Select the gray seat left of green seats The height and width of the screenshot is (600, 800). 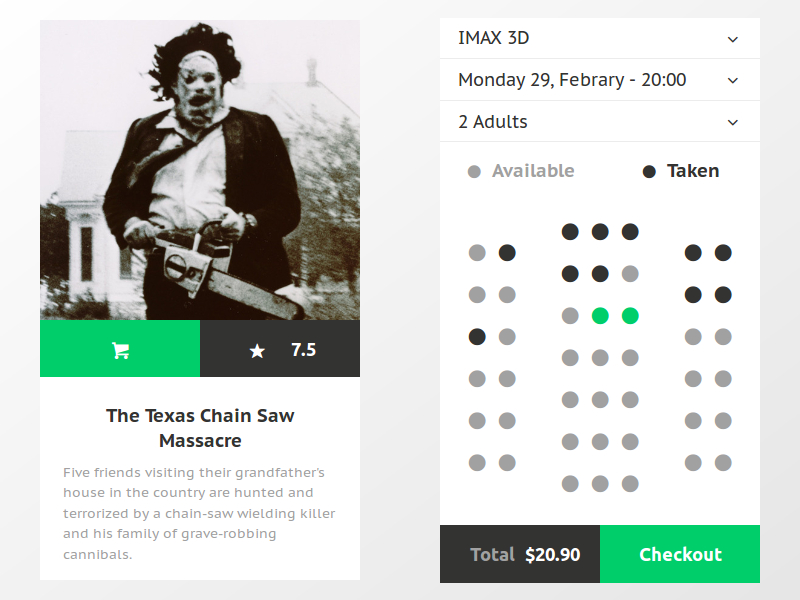pyautogui.click(x=570, y=316)
